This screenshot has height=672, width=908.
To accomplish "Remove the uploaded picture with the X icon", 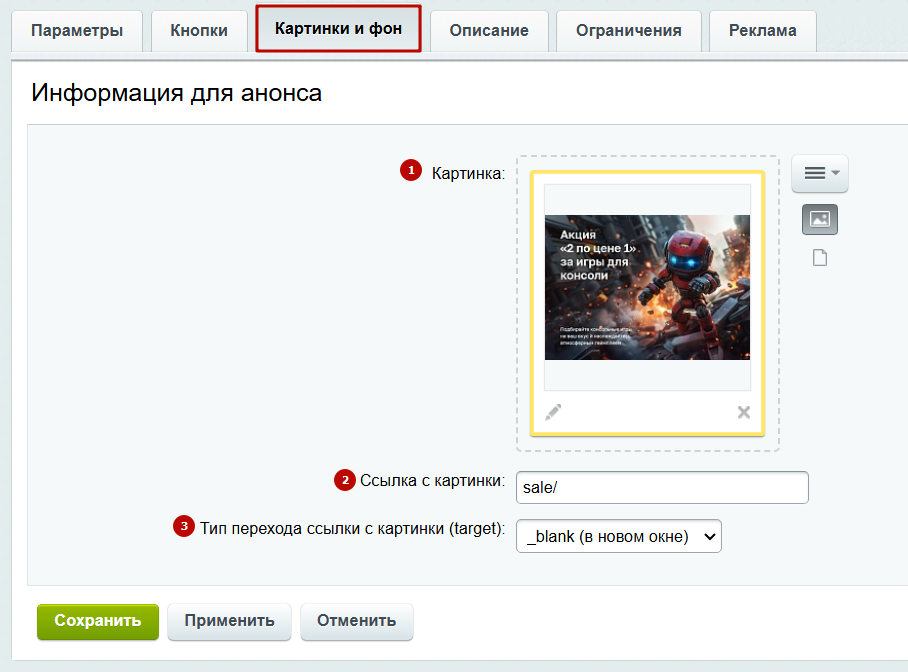I will tap(744, 412).
